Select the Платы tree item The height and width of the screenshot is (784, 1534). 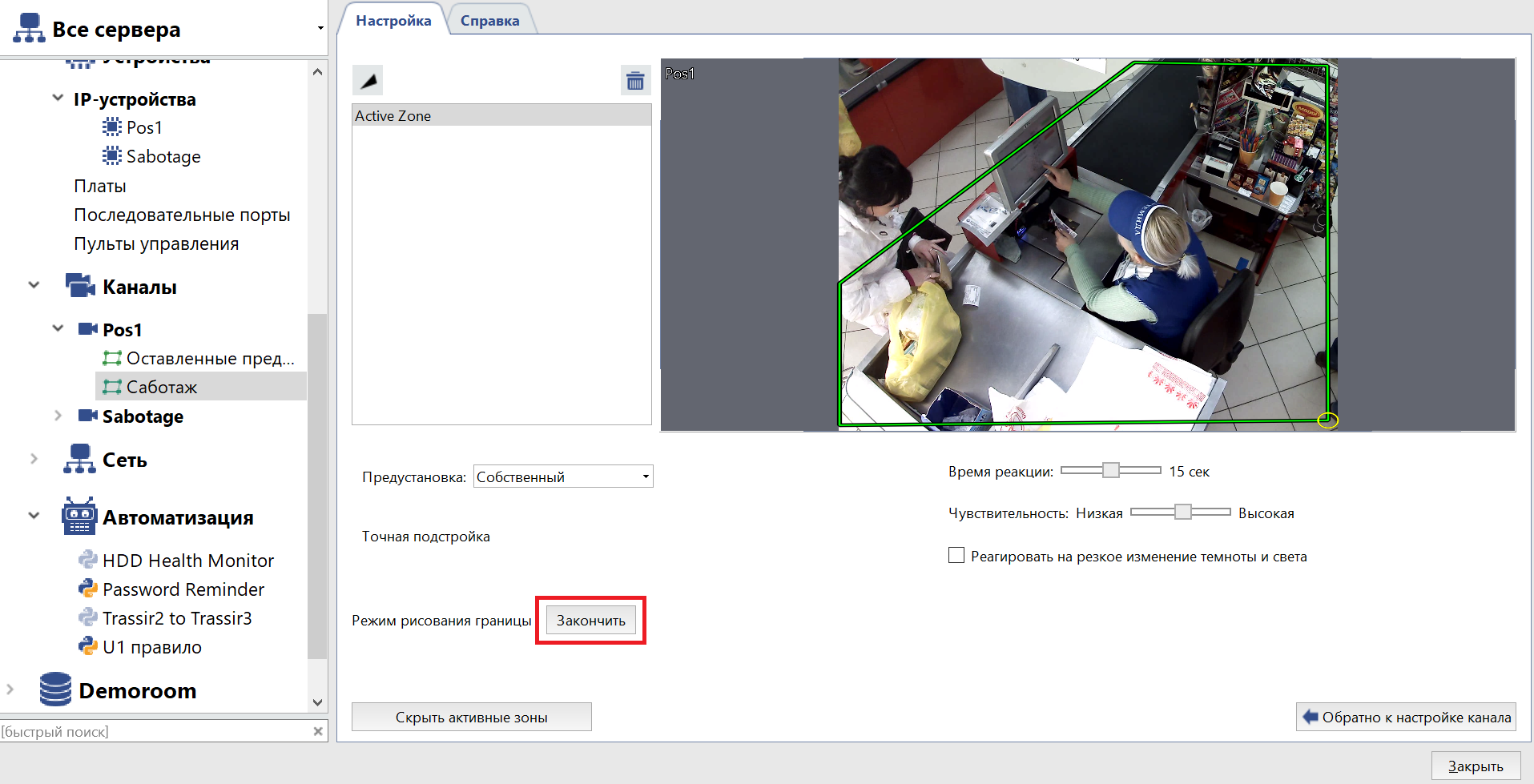pos(100,186)
